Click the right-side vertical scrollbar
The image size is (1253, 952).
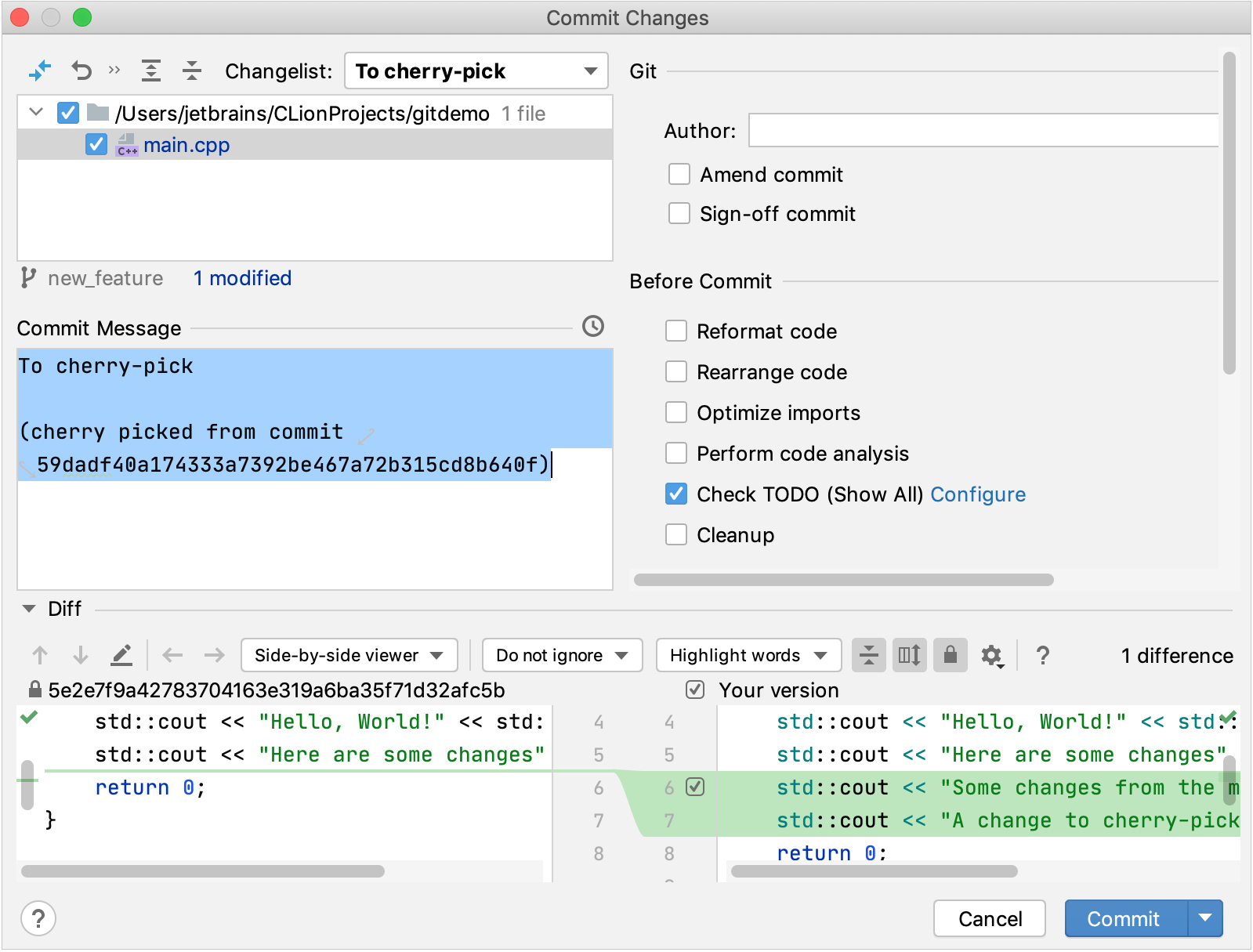tap(1229, 212)
